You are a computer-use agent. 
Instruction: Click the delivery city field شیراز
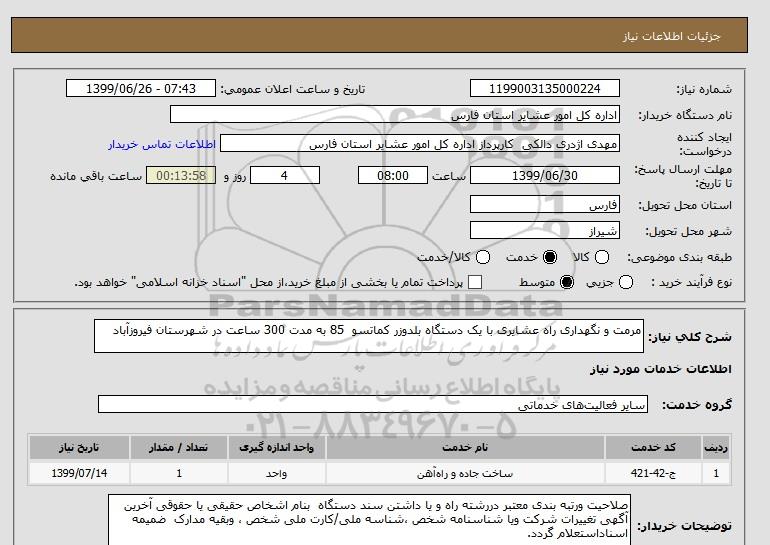pyautogui.click(x=545, y=230)
